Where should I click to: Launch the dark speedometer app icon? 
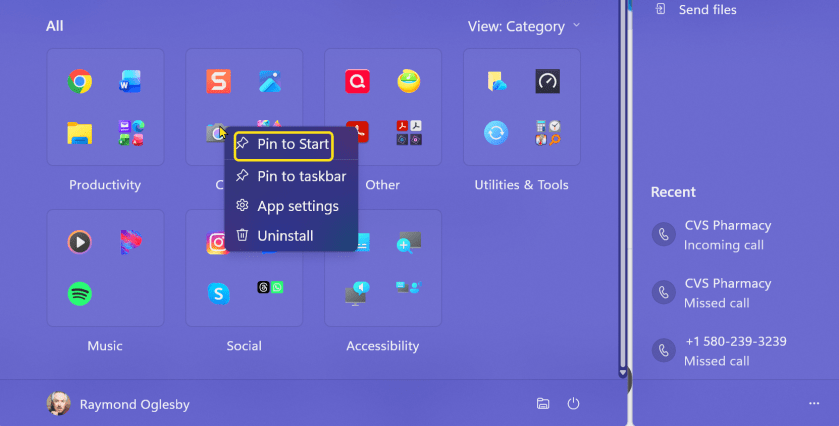(547, 81)
